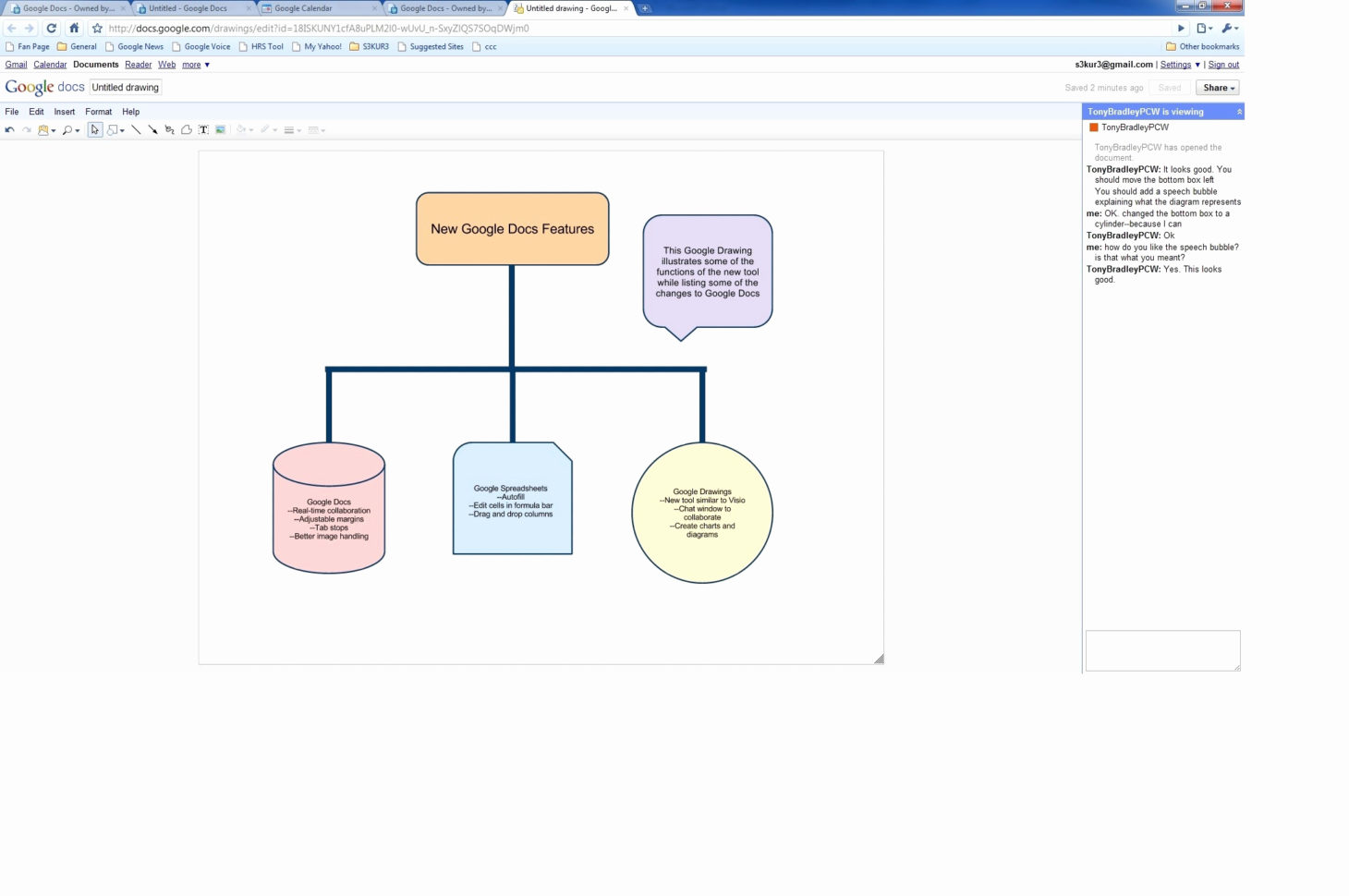The height and width of the screenshot is (896, 1349).
Task: Click the Google docs logo
Action: (44, 88)
